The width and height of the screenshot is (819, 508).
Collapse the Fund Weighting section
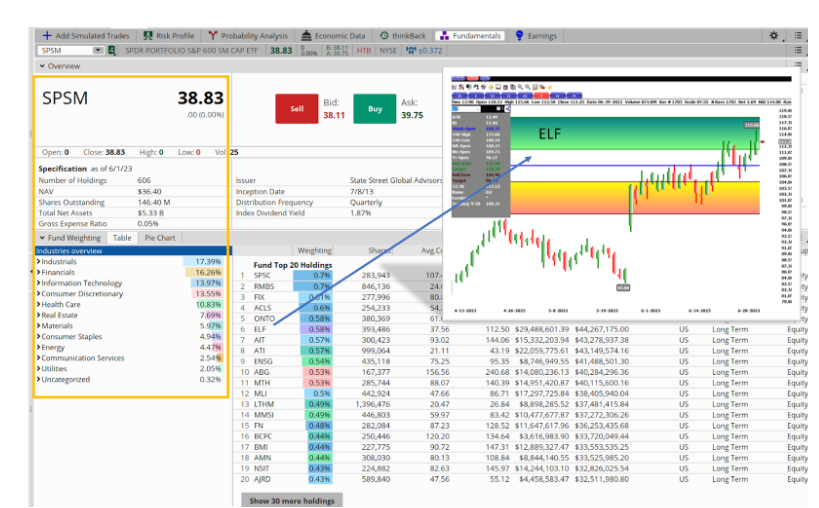point(42,238)
